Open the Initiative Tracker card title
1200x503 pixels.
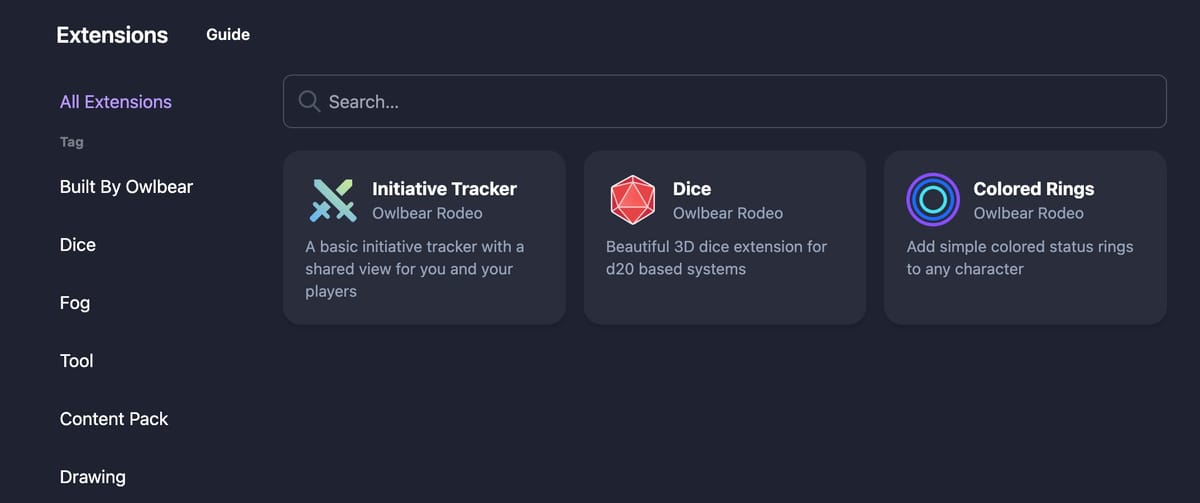tap(444, 189)
